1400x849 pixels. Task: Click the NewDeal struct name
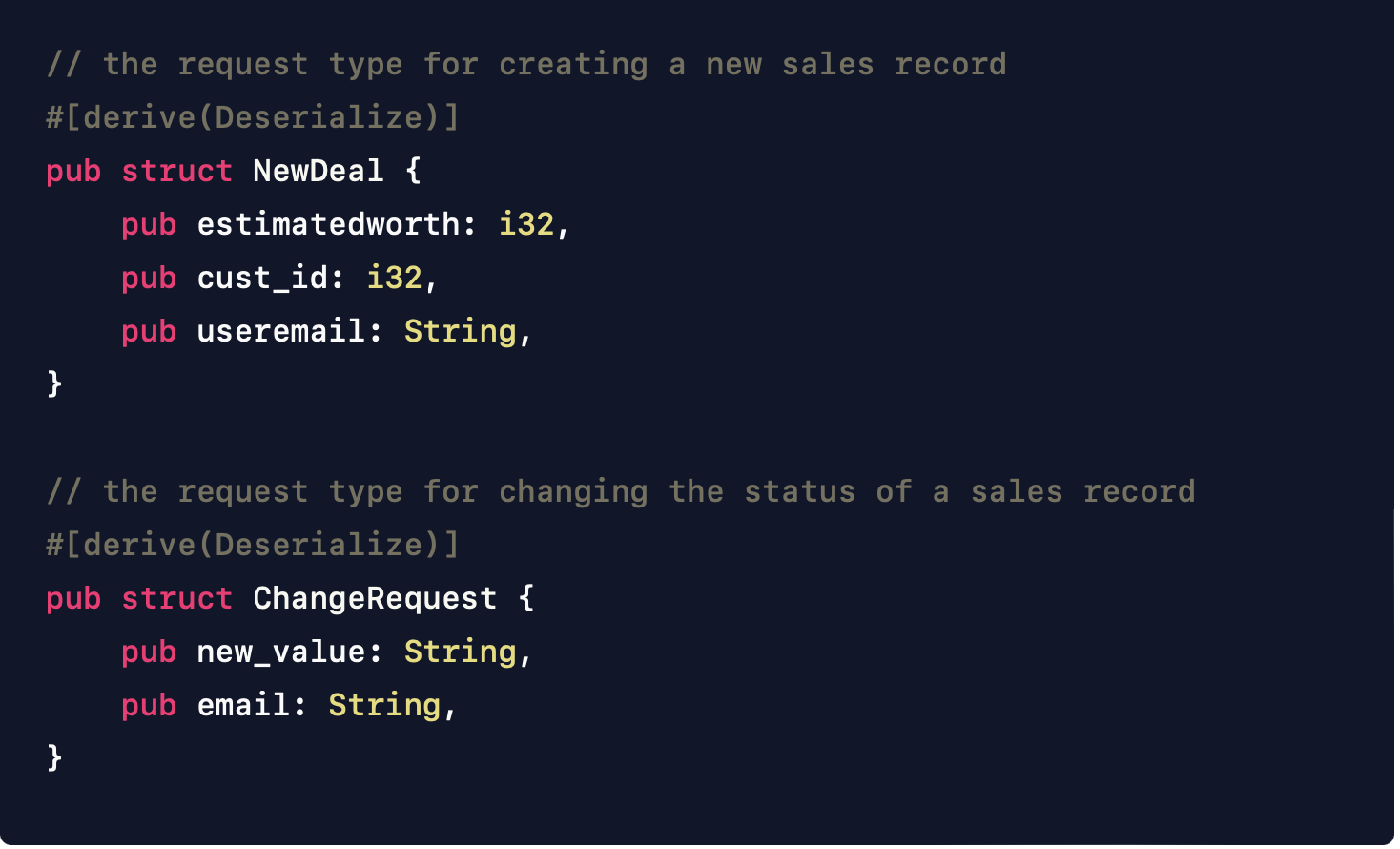[x=319, y=171]
